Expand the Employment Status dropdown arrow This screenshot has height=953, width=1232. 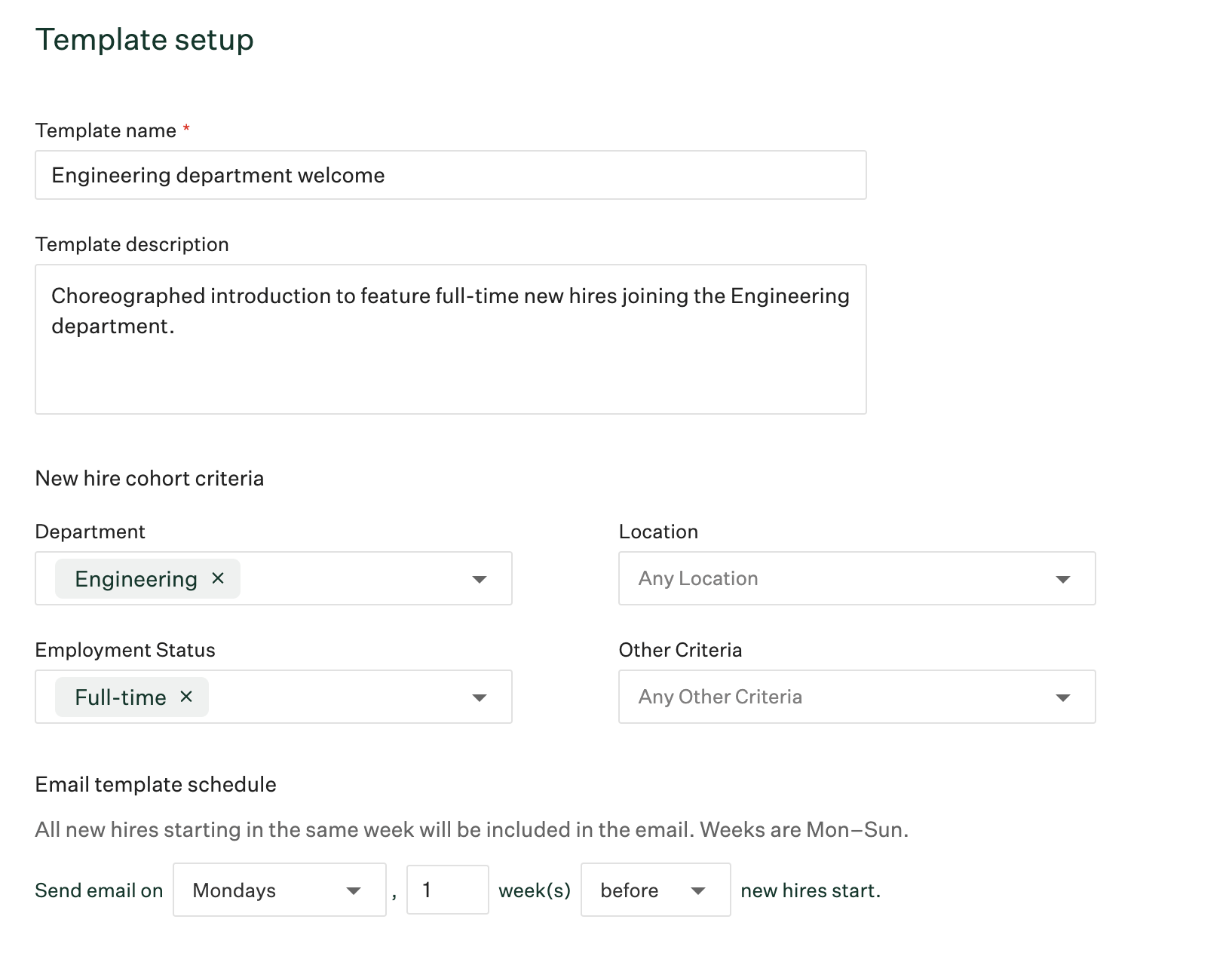point(479,697)
